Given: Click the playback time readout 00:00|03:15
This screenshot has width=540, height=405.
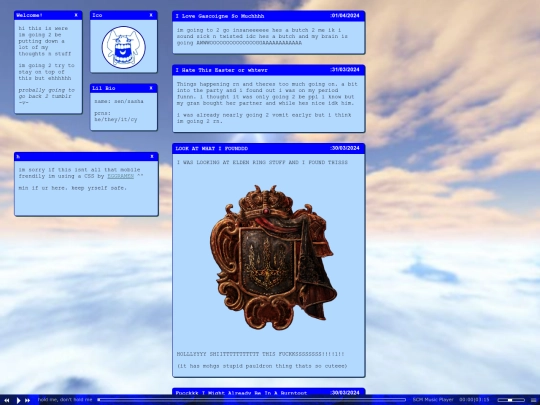Looking at the screenshot, I should coord(474,399).
